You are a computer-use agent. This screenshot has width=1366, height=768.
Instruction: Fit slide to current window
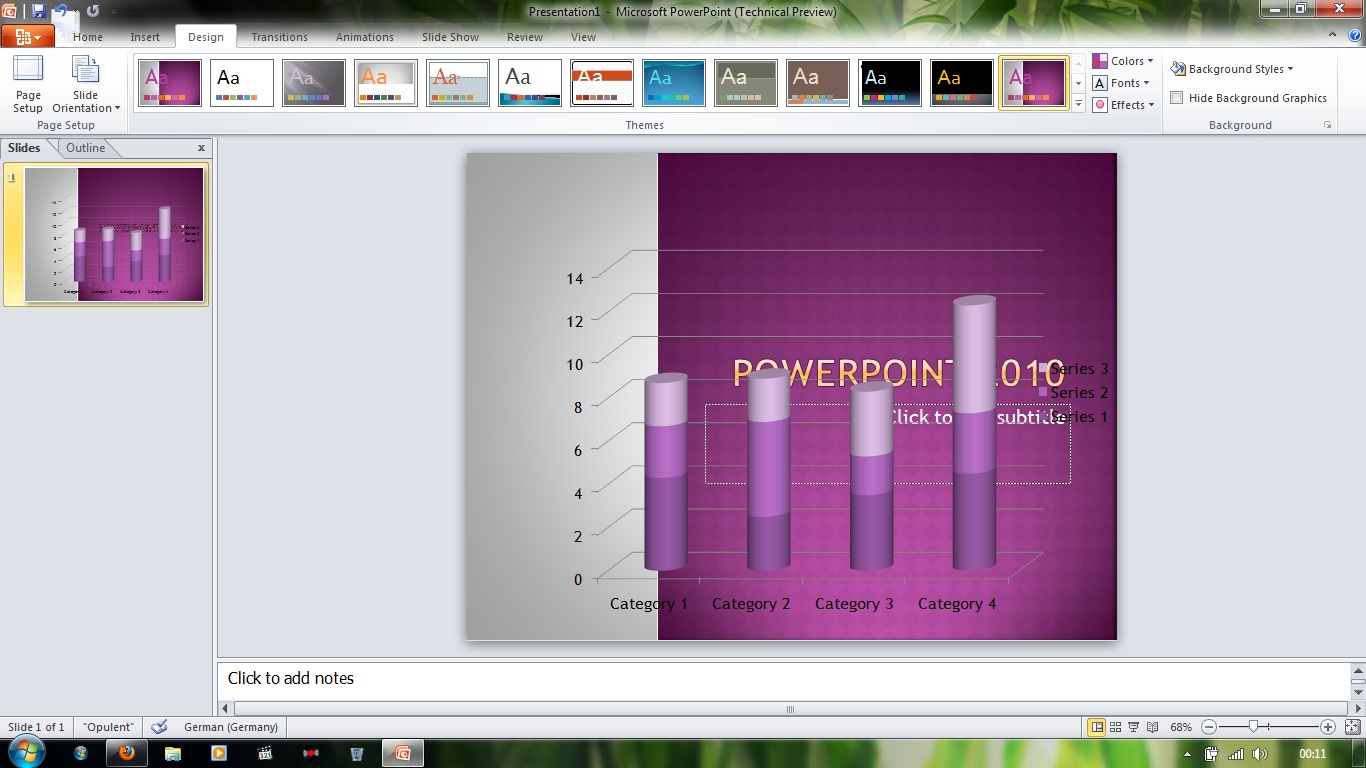[1352, 727]
